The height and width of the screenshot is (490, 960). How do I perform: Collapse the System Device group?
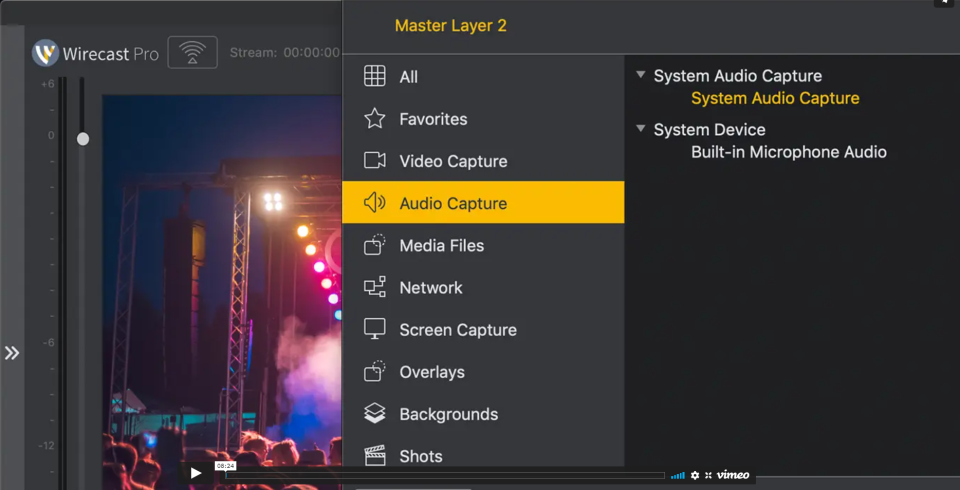pos(641,129)
